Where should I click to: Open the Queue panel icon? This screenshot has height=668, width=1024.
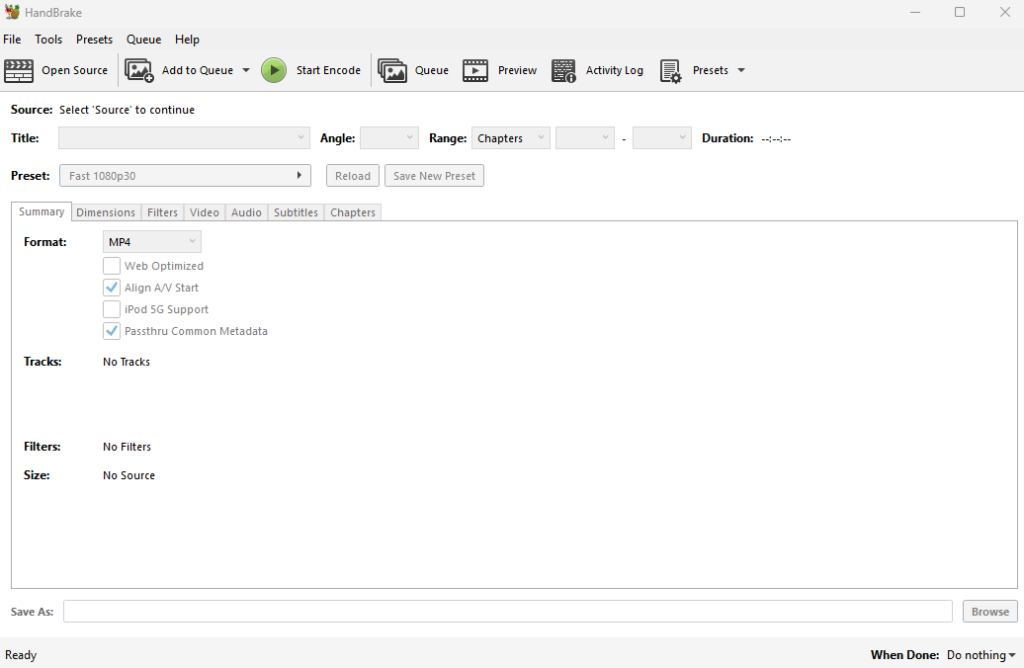pyautogui.click(x=392, y=70)
